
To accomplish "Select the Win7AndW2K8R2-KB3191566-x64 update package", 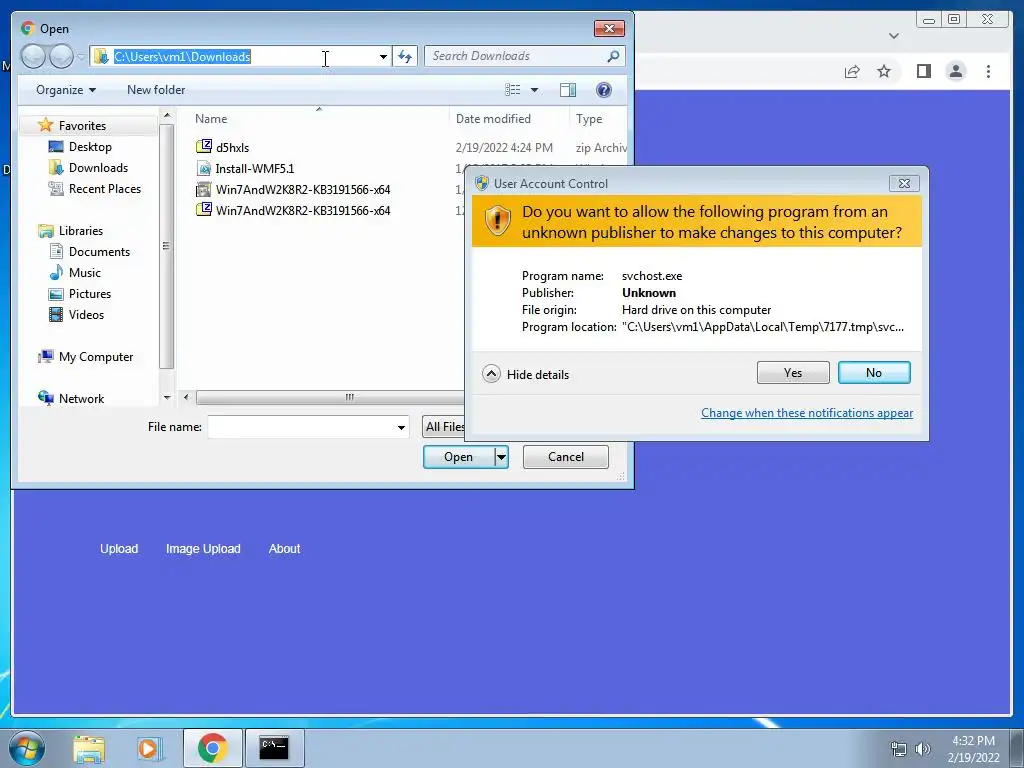I will [293, 189].
